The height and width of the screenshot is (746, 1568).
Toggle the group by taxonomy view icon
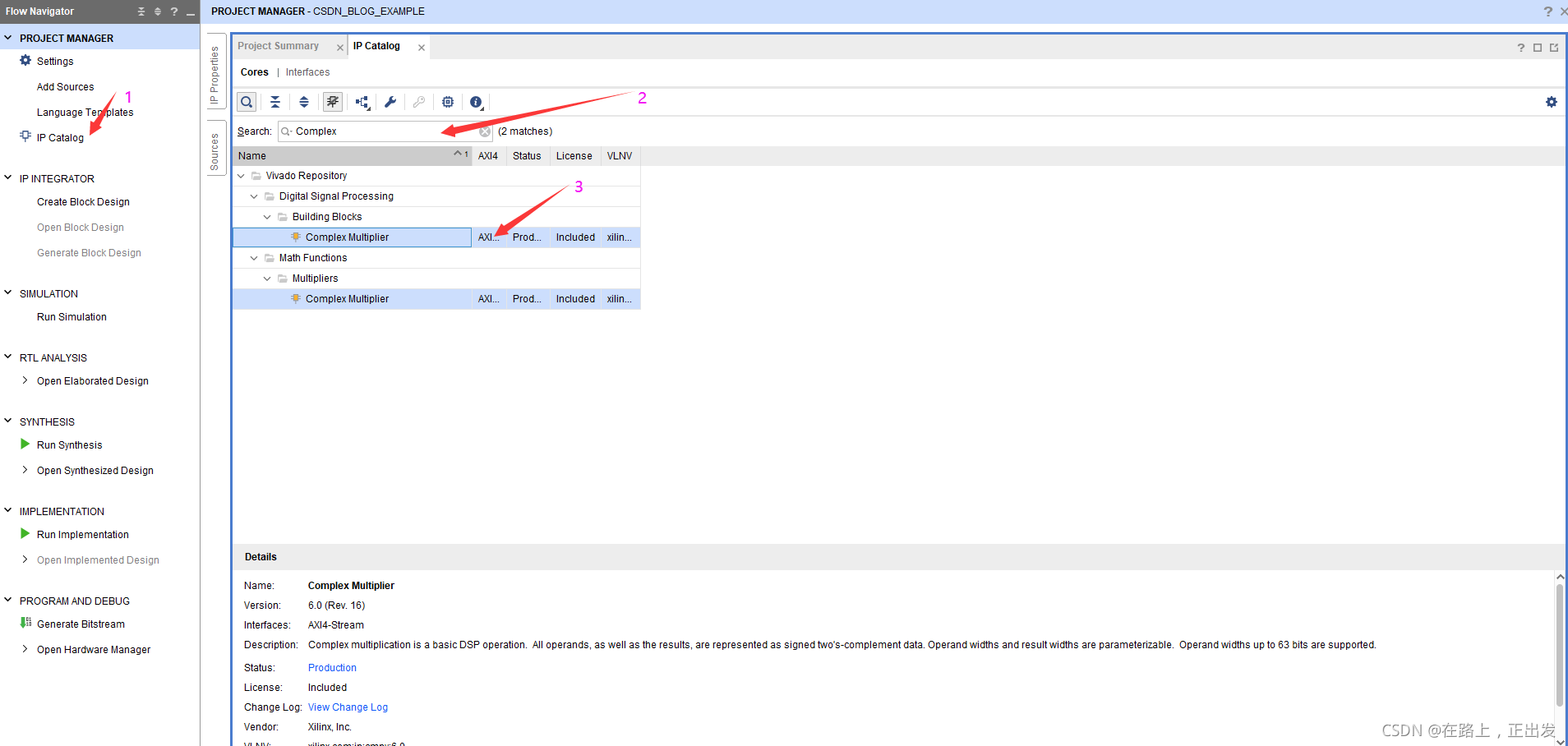(x=362, y=101)
